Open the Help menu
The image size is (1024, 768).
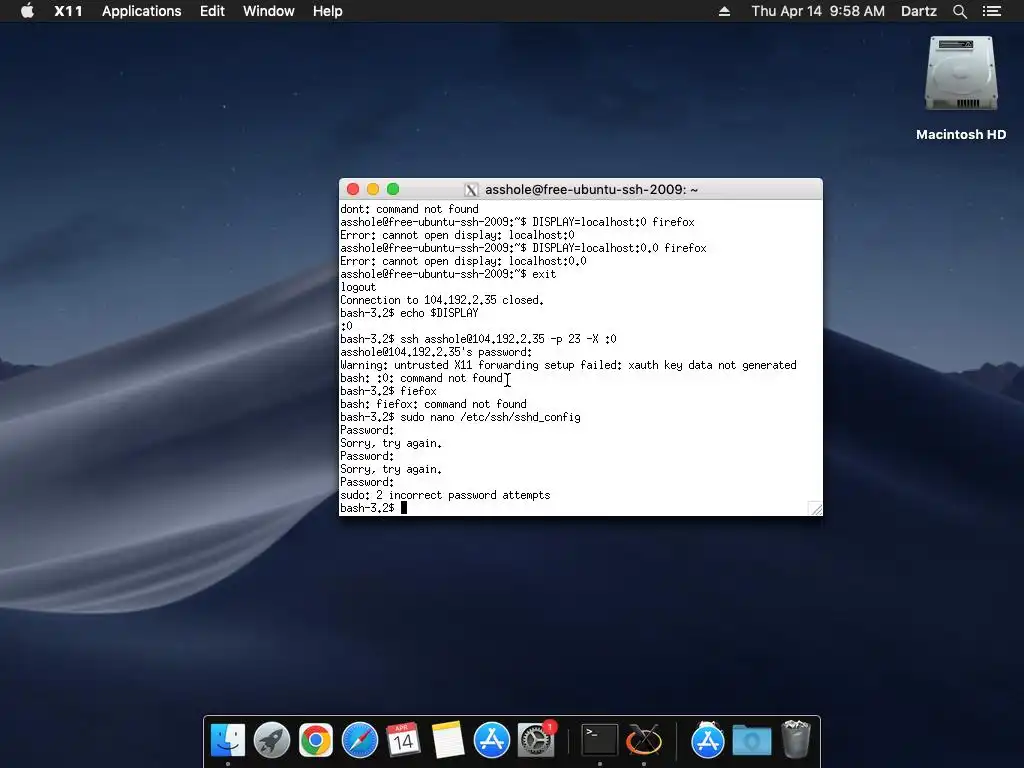(327, 11)
